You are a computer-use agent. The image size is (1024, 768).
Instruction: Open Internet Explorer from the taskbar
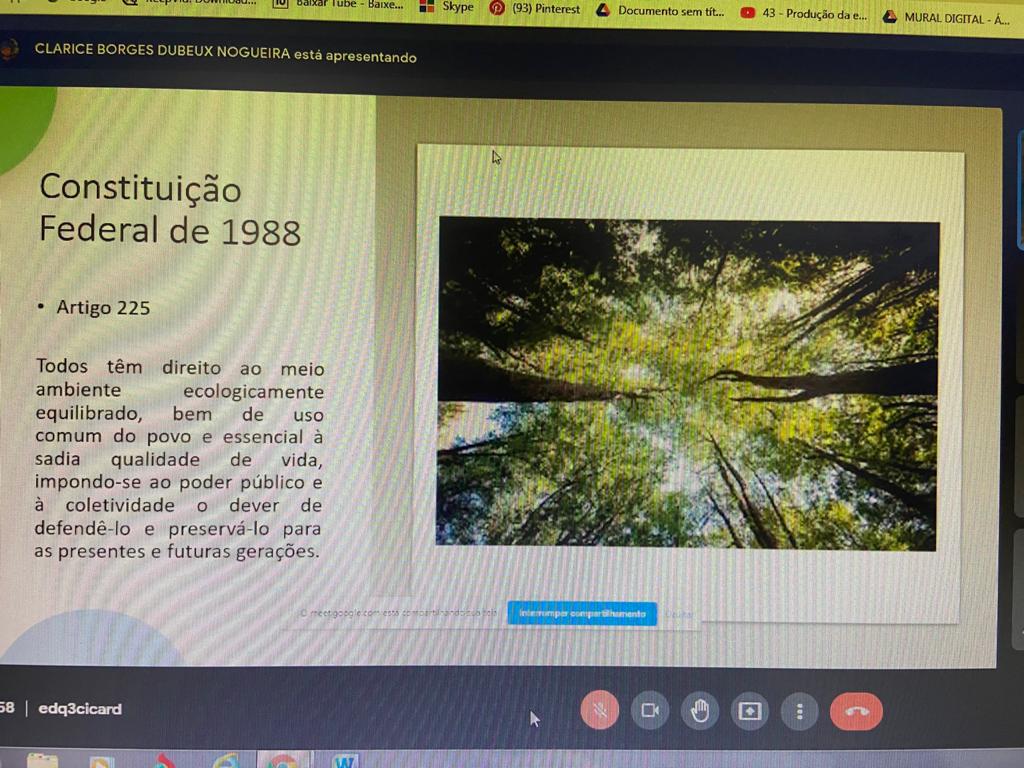coord(226,761)
